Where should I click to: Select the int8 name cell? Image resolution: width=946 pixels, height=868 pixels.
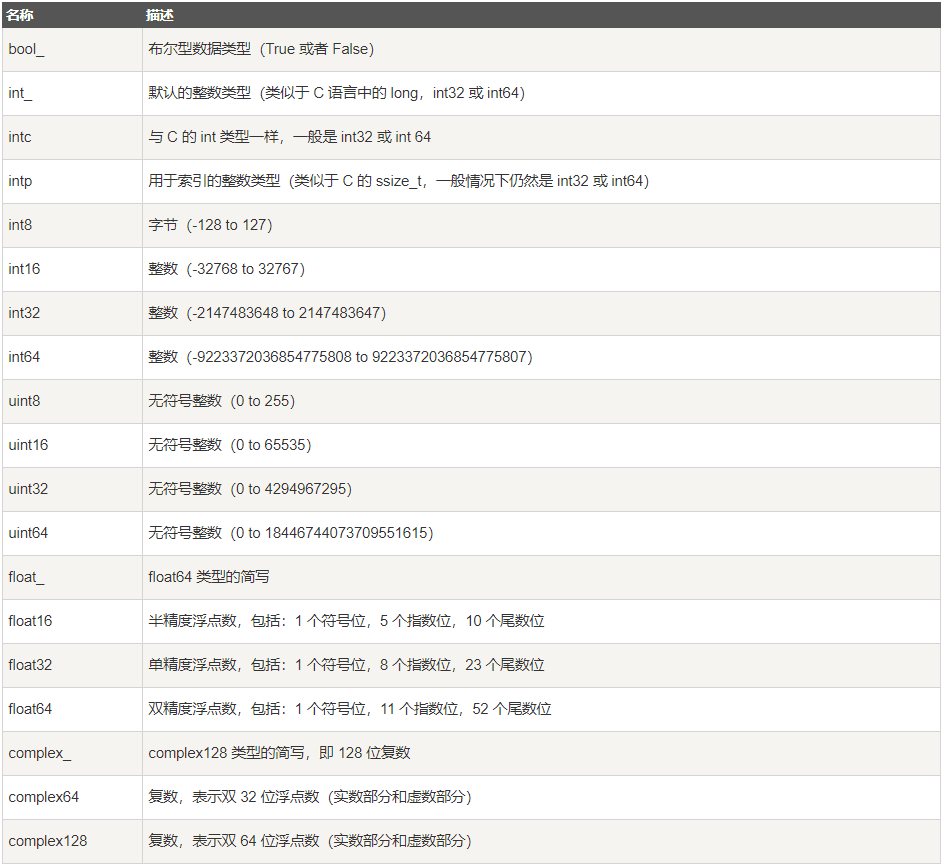pyautogui.click(x=72, y=226)
